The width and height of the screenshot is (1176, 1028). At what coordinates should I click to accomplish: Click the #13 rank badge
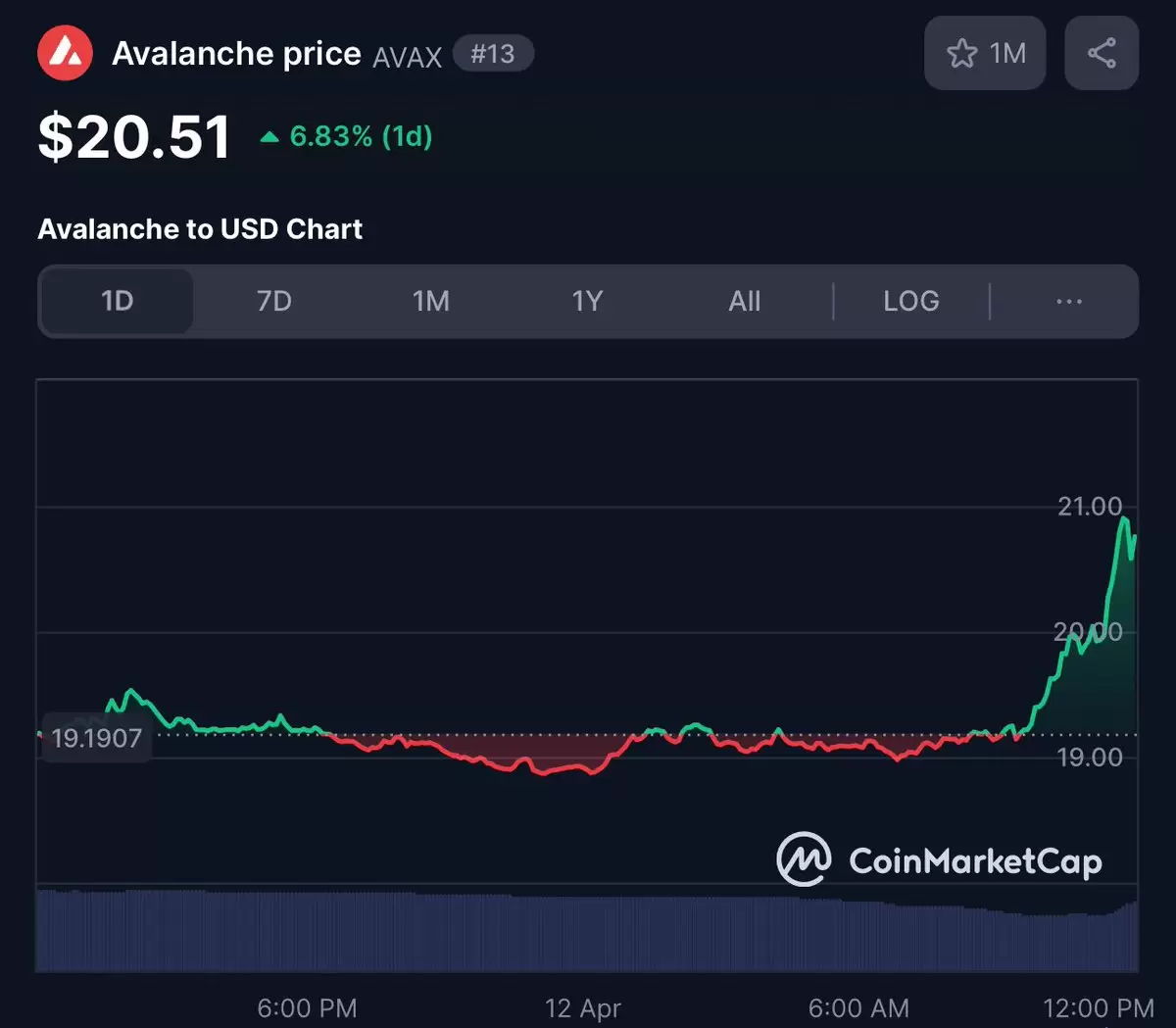pos(493,54)
